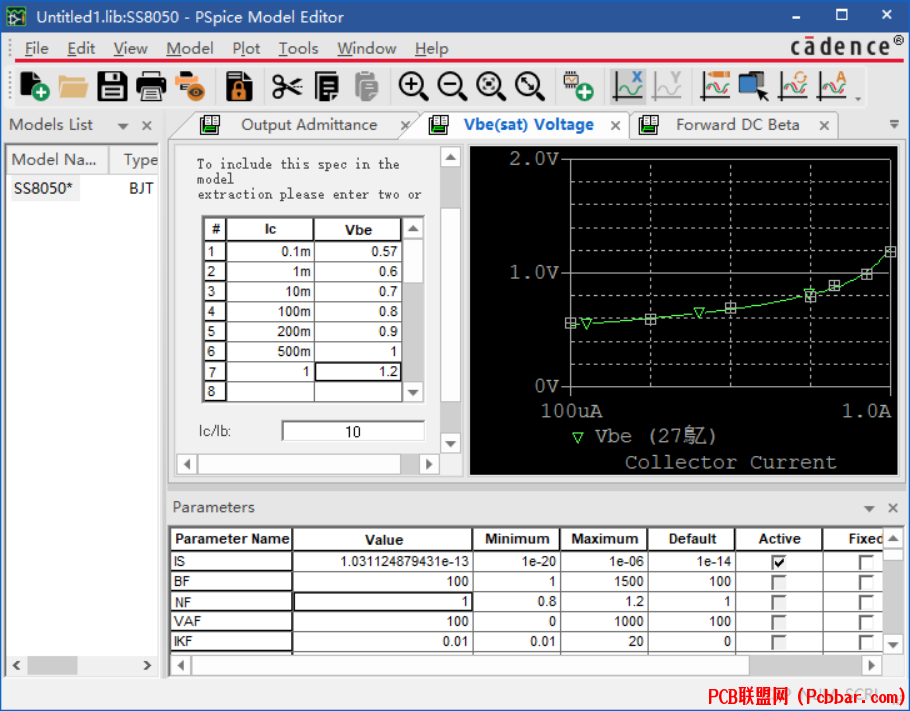Click the Ic/Ib input field
910x711 pixels.
(x=353, y=432)
